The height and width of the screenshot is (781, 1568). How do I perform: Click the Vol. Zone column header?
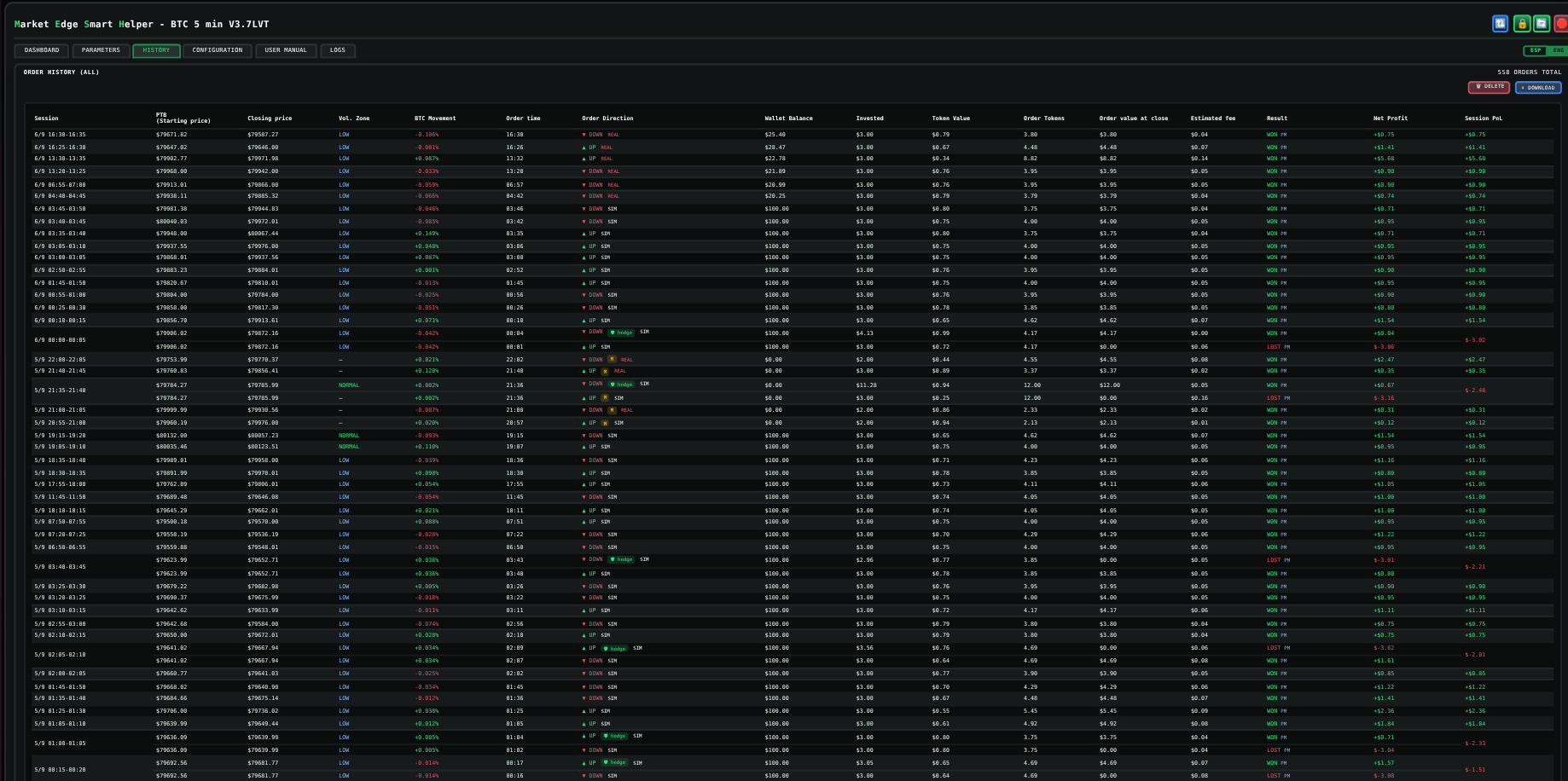click(354, 119)
